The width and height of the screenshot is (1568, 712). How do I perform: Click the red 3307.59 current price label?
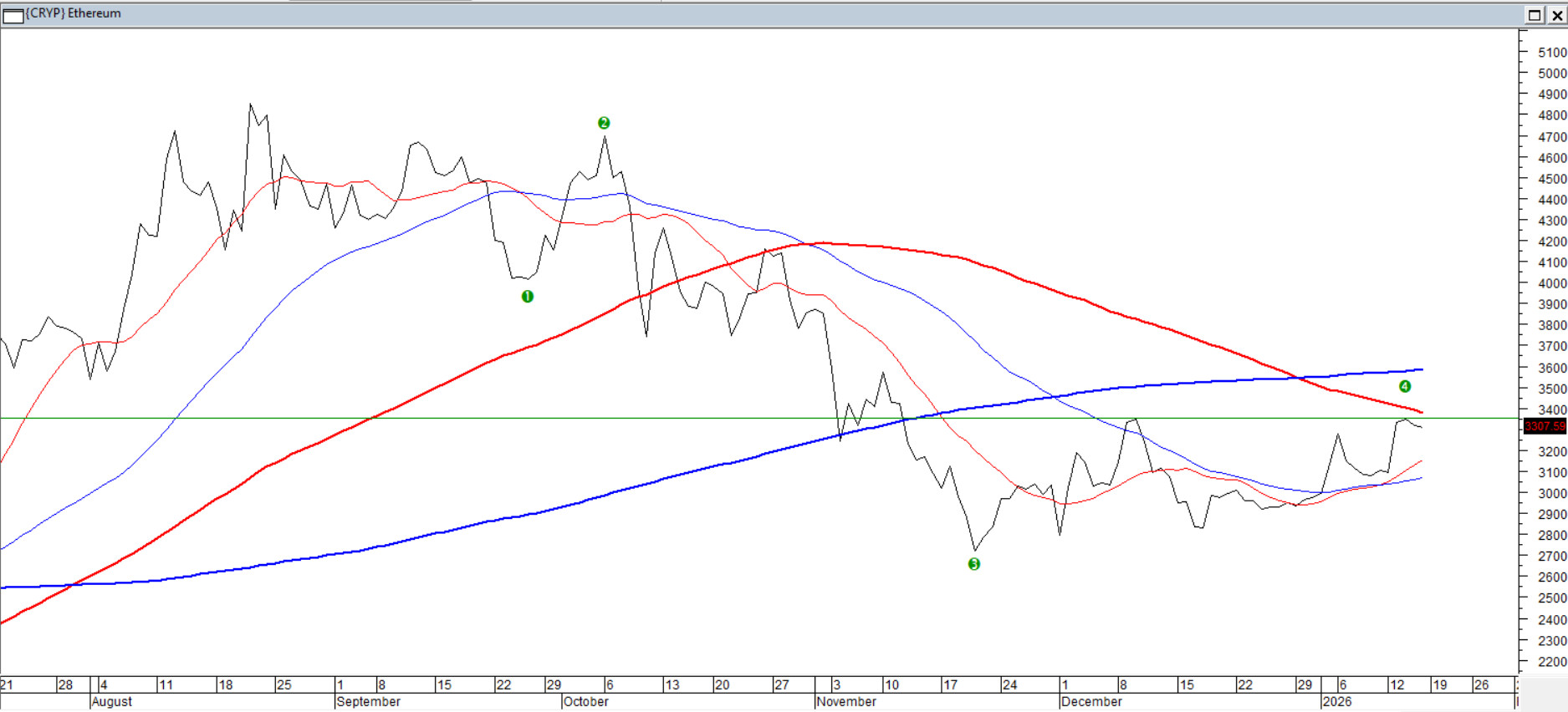(x=1544, y=426)
